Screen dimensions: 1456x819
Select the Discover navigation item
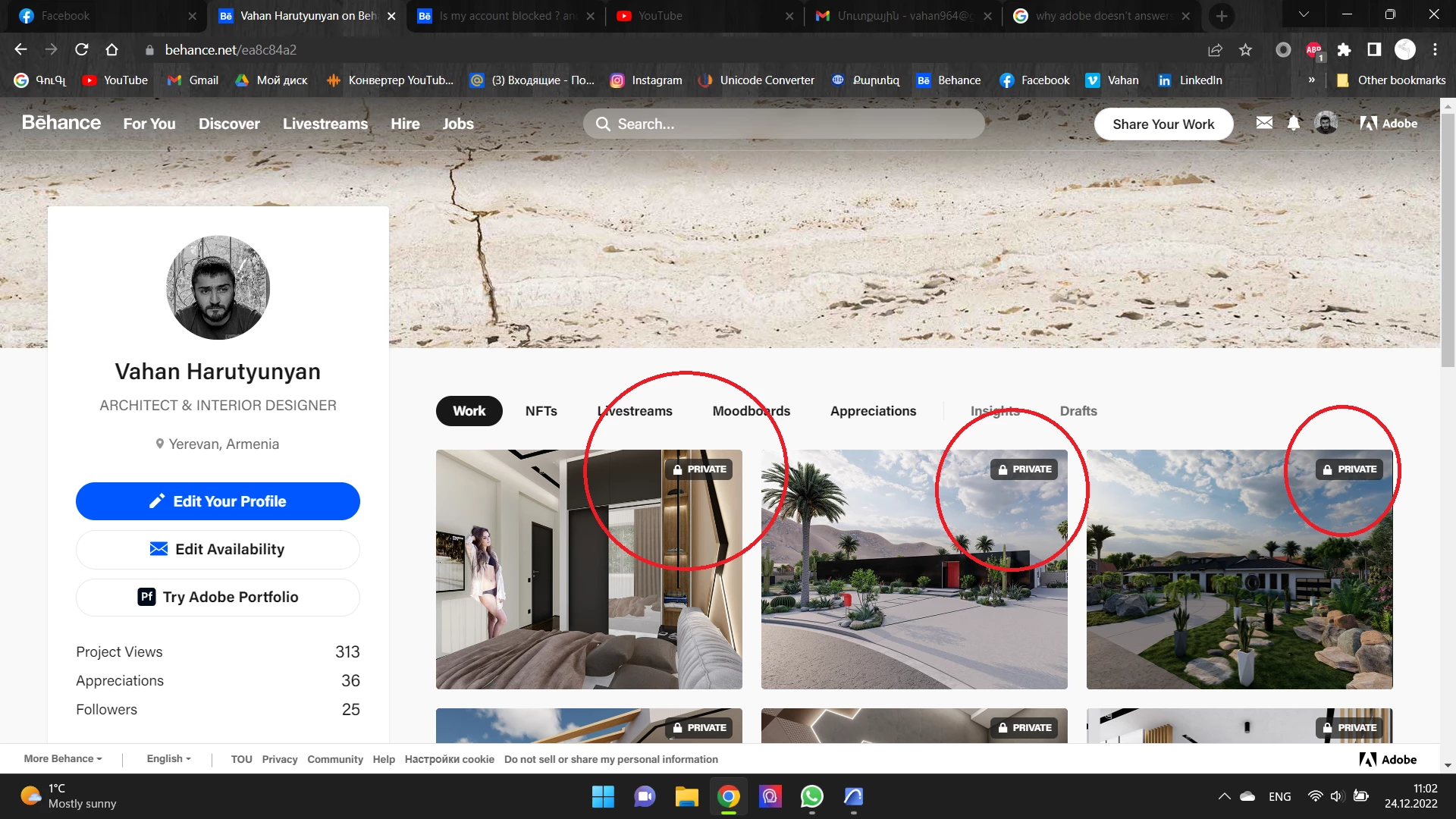(x=229, y=124)
